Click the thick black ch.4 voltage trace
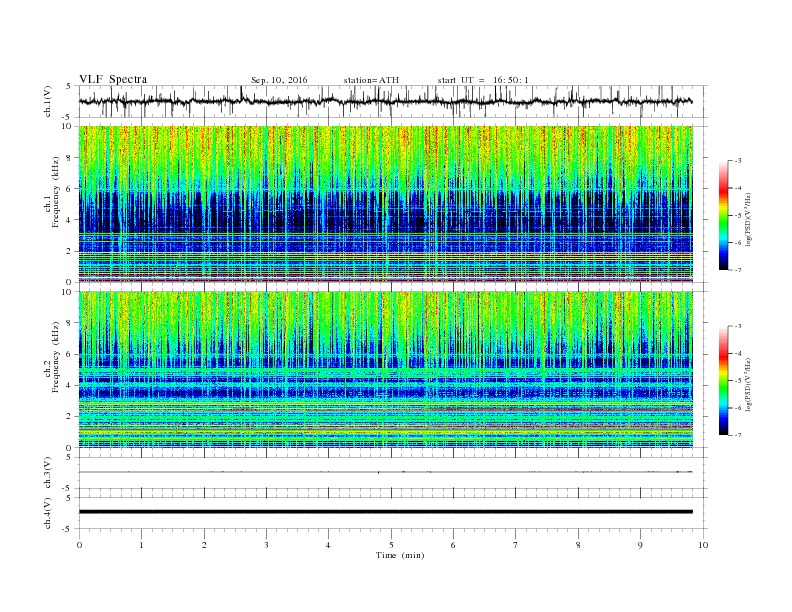The height and width of the screenshot is (612, 792). tap(386, 512)
